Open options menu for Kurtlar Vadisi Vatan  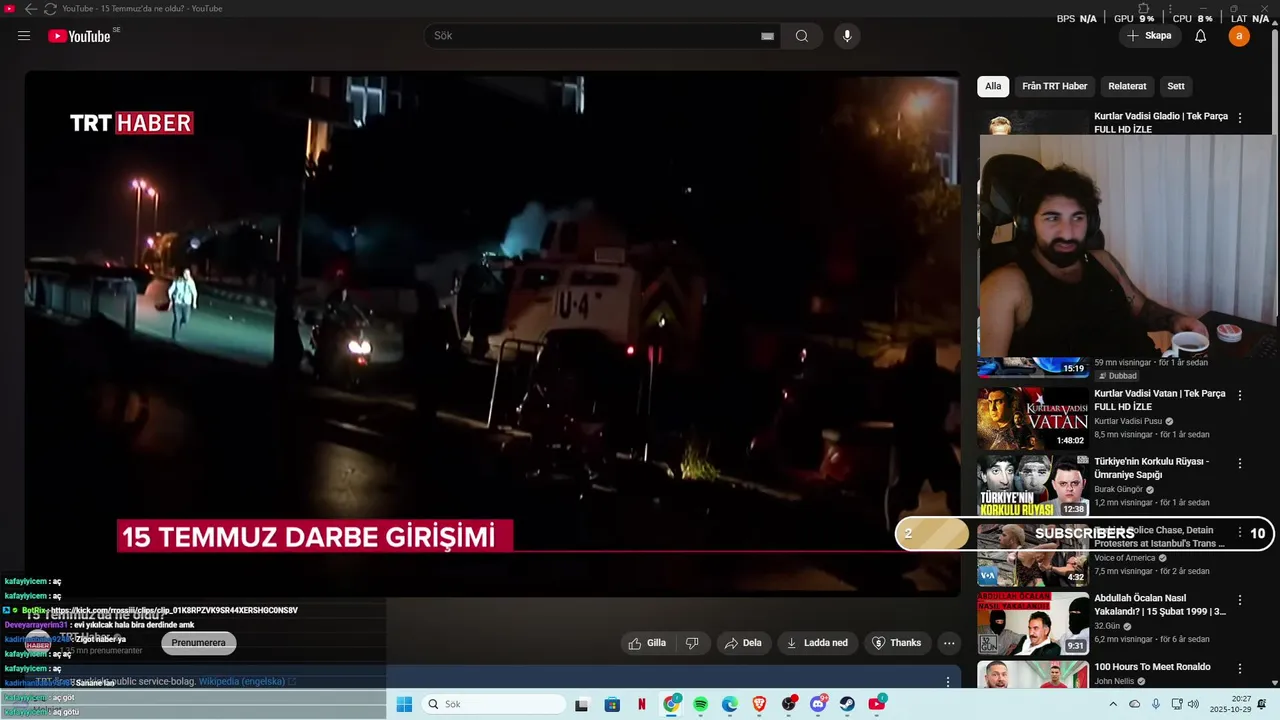pos(1240,395)
